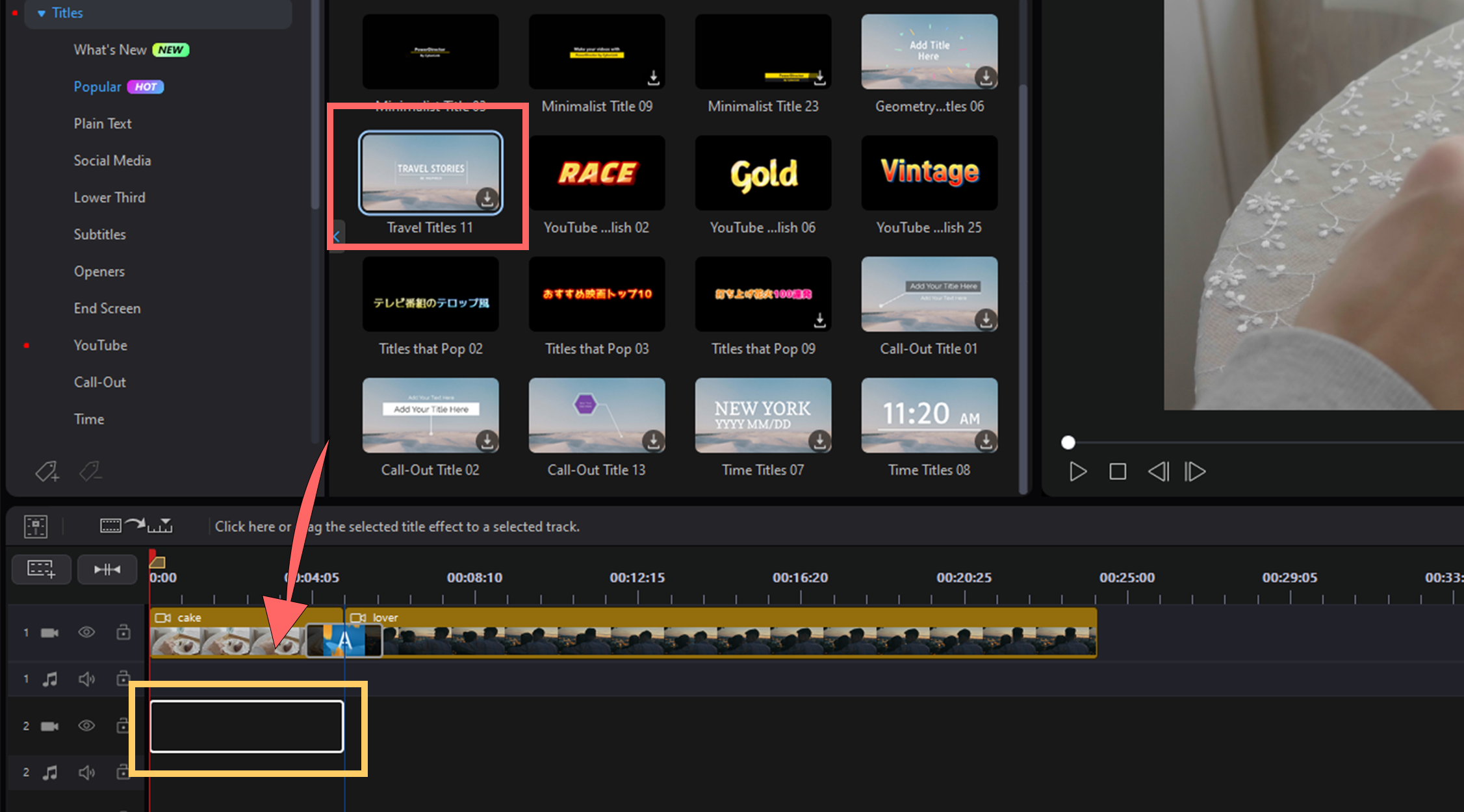Click the audio track 2 music note icon

coord(50,773)
